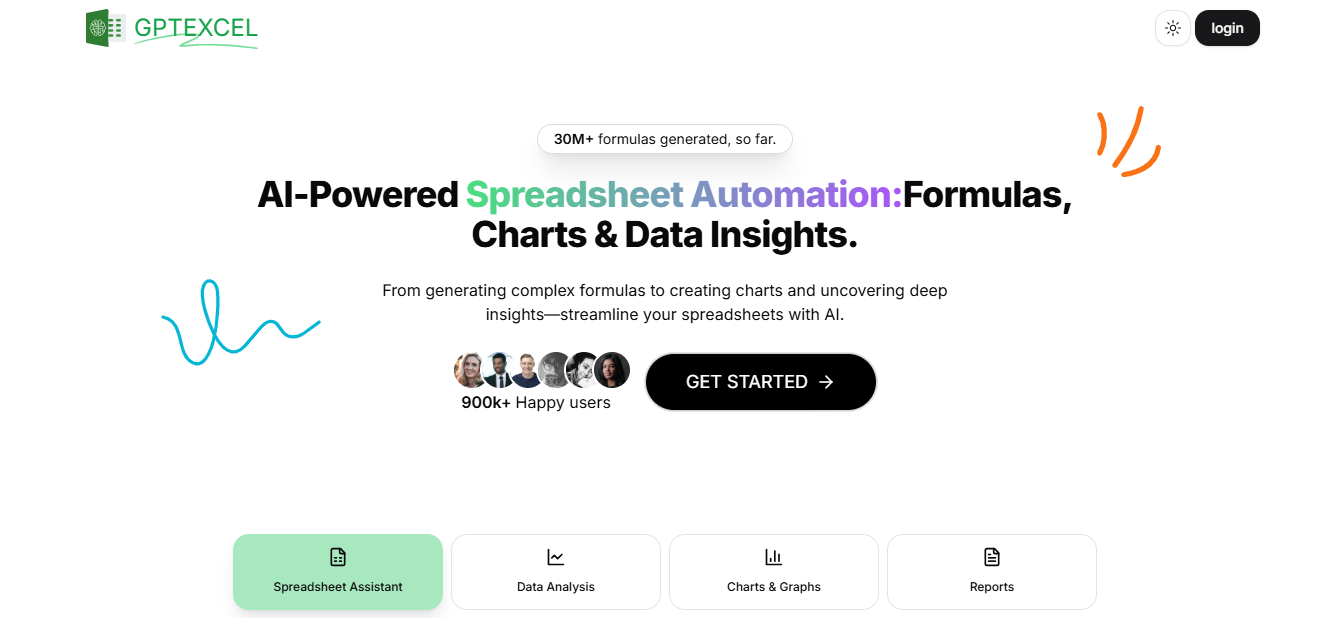Select the Reports tab
1326x618 pixels.
(992, 572)
